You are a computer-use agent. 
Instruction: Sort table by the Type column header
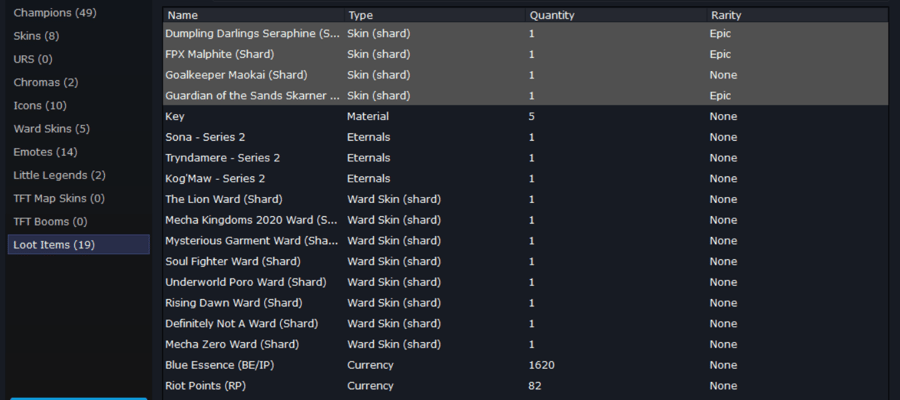(x=435, y=15)
